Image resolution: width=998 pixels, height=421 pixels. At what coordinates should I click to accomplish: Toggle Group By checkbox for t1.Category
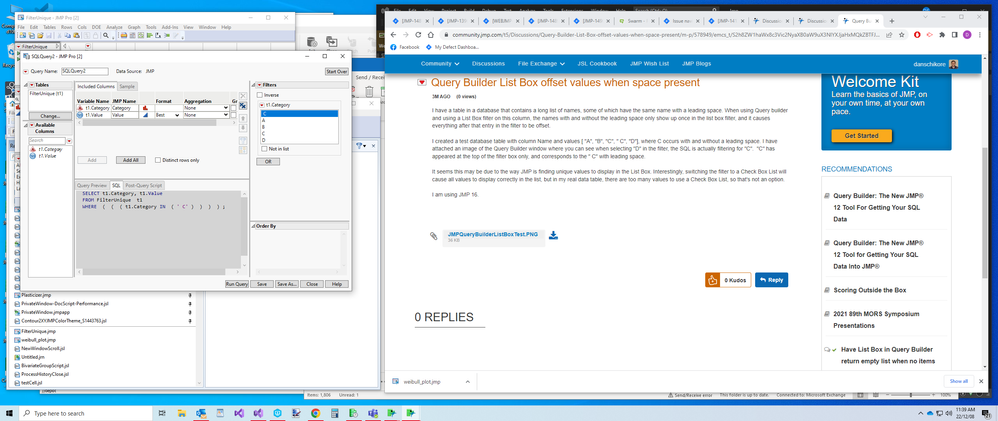234,108
